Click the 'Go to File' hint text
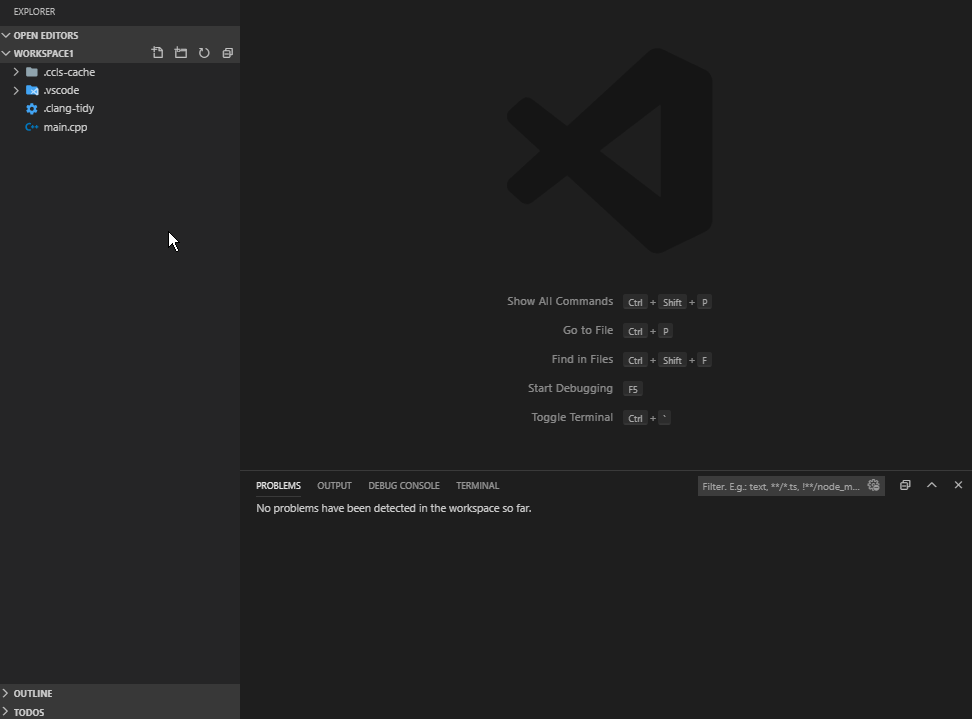The height and width of the screenshot is (719, 972). tap(588, 330)
